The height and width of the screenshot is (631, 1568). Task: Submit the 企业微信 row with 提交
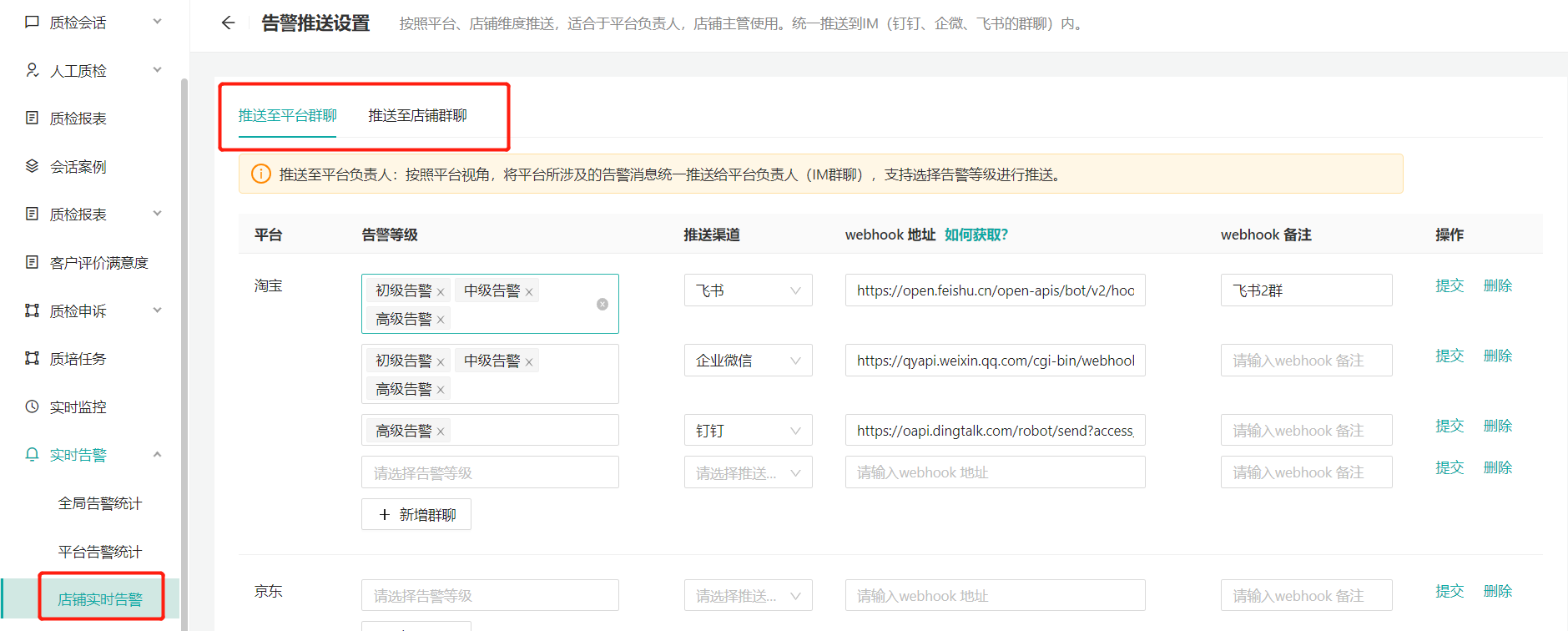click(x=1450, y=356)
